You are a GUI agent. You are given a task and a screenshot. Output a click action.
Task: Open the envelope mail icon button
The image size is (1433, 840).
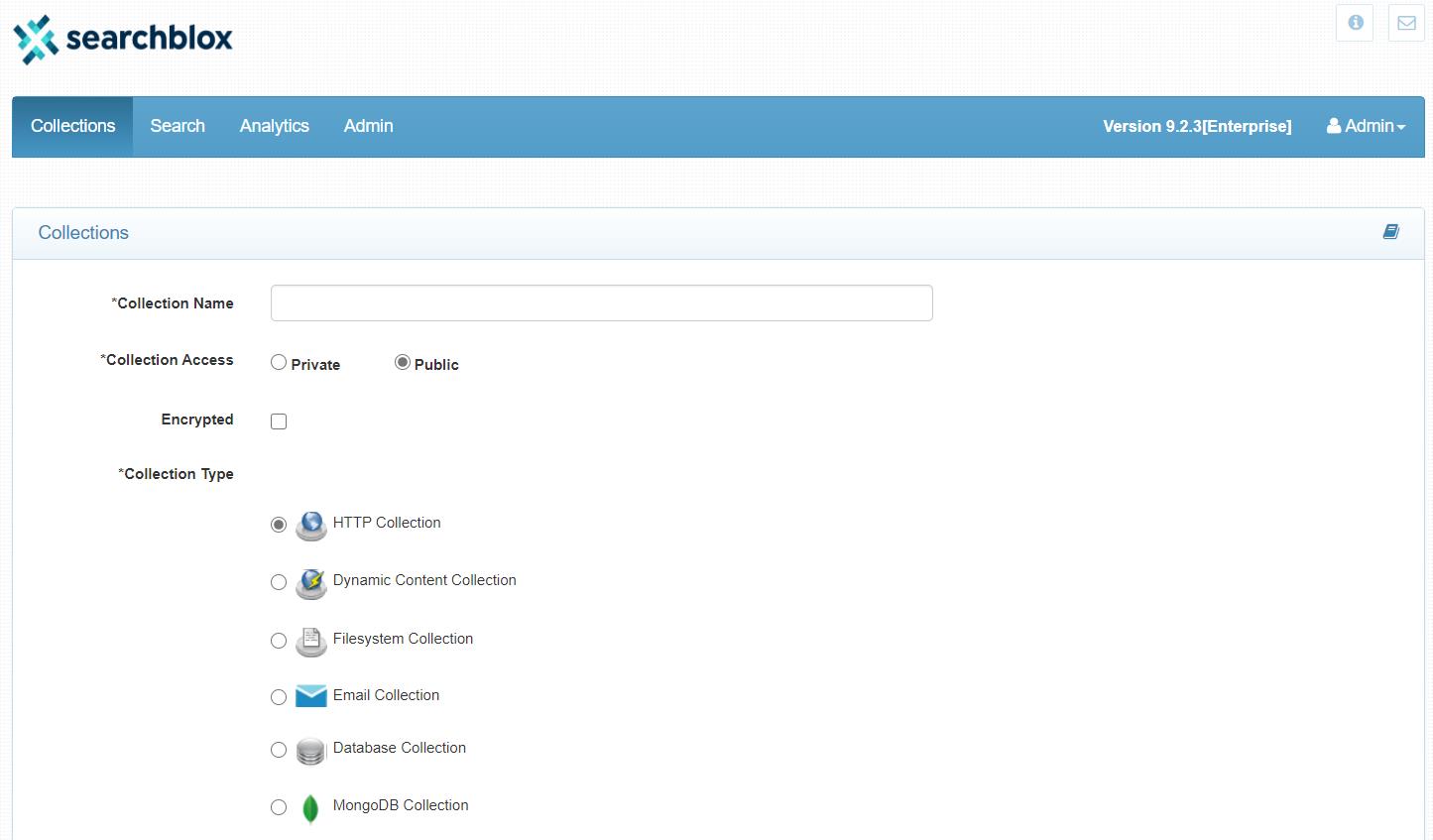click(x=1406, y=23)
